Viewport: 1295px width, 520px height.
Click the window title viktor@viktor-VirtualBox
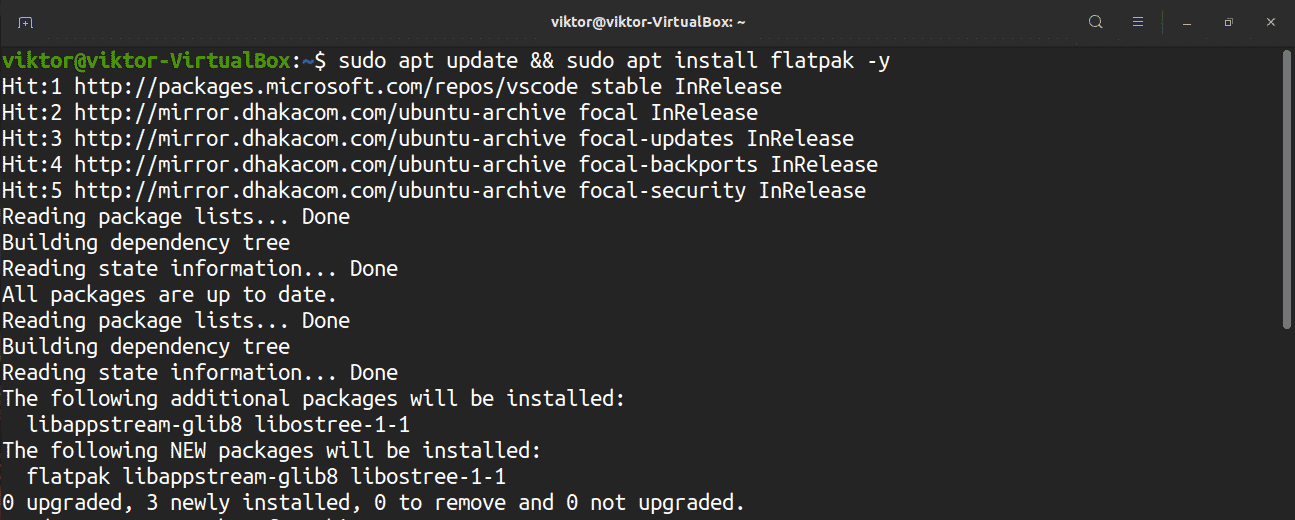(x=647, y=22)
